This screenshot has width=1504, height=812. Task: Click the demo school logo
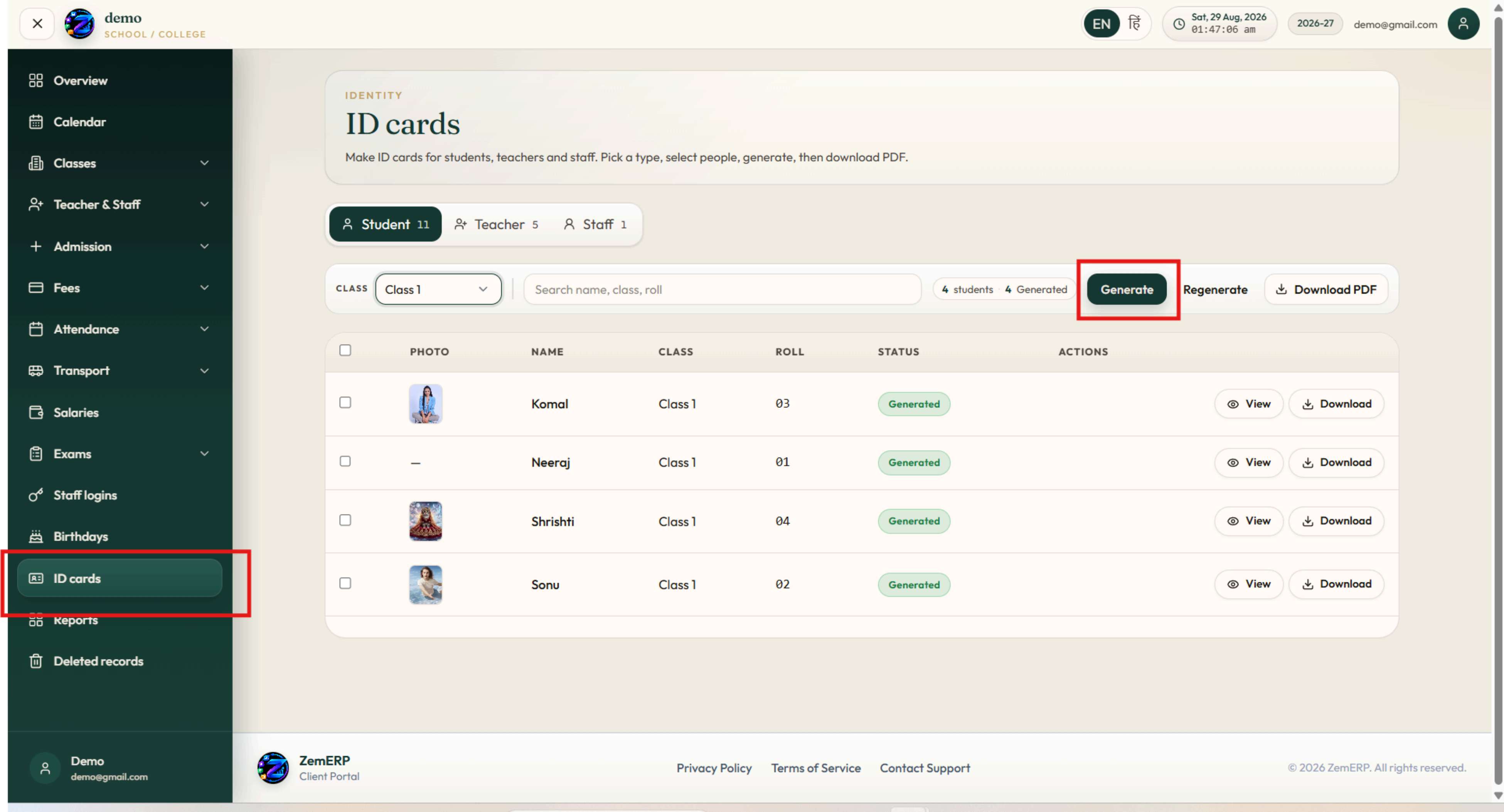pos(79,24)
